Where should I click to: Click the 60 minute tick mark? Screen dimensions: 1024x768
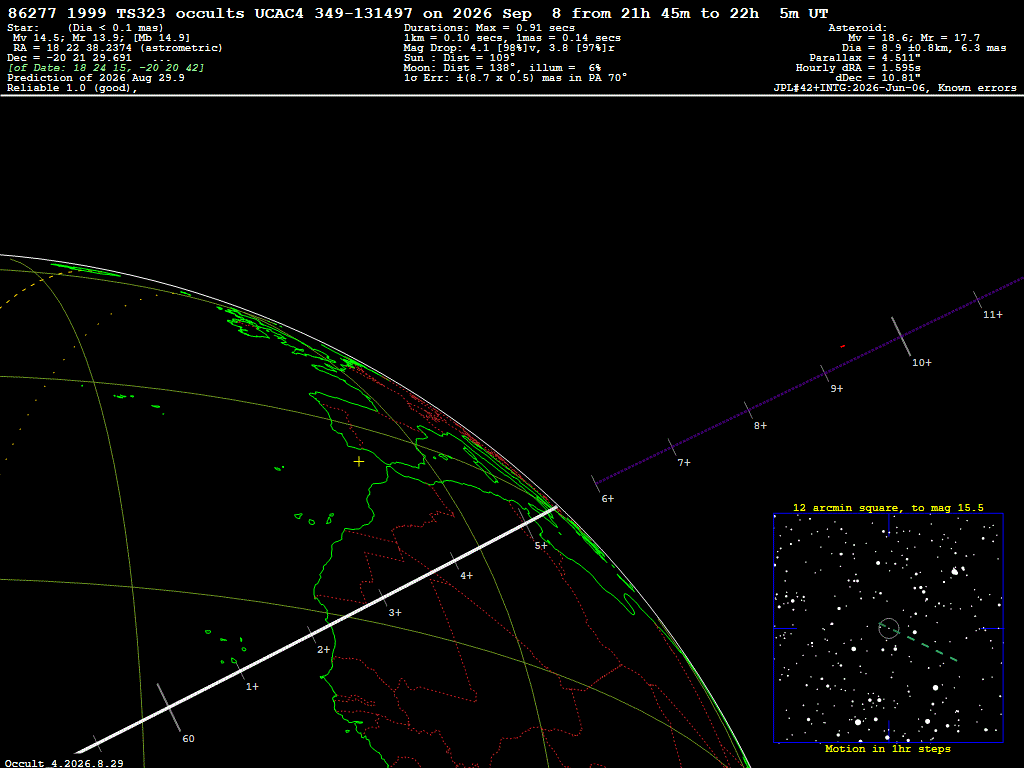pos(188,739)
